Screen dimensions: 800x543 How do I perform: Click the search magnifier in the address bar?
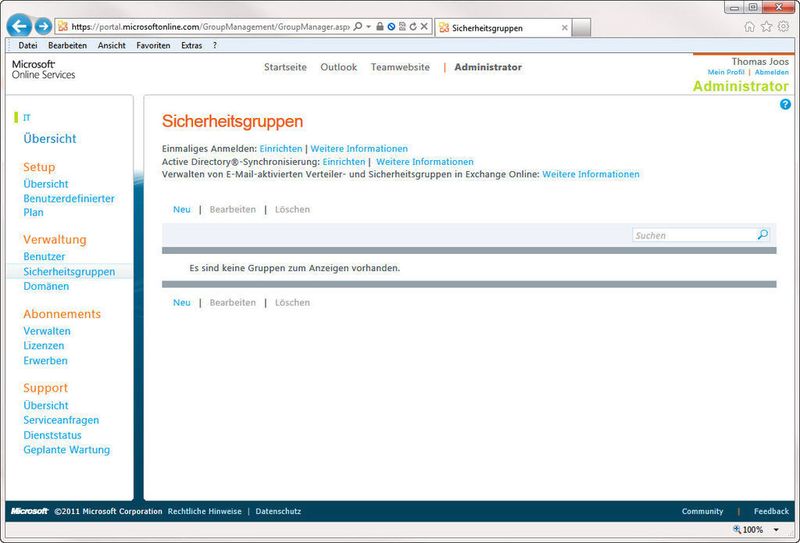358,26
